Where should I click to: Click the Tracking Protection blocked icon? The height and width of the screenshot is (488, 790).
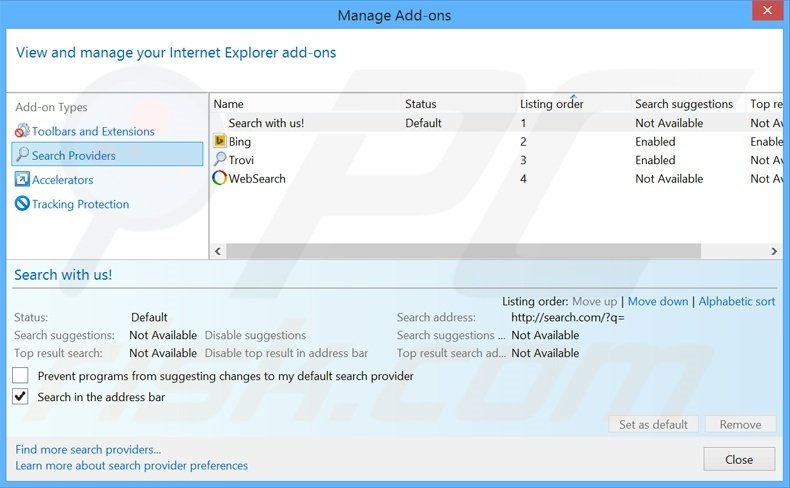[x=22, y=203]
